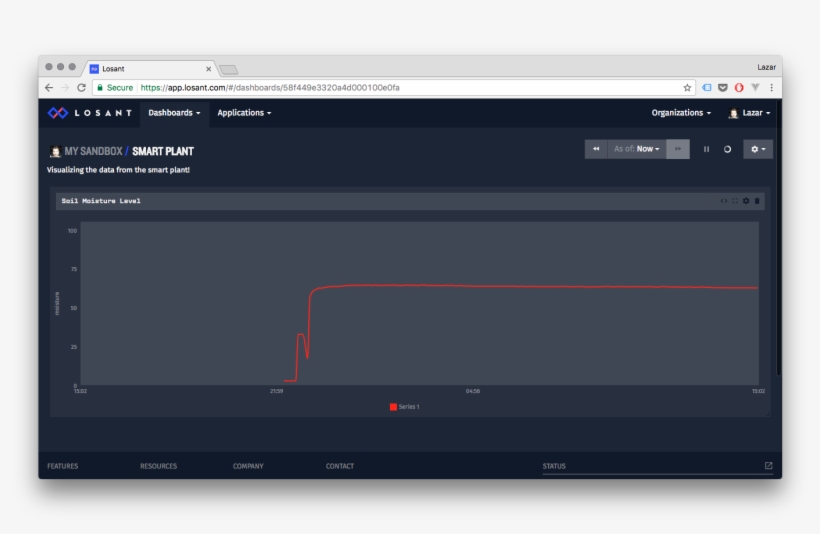Click the embed code icon on Soil Moisture block

tap(724, 201)
